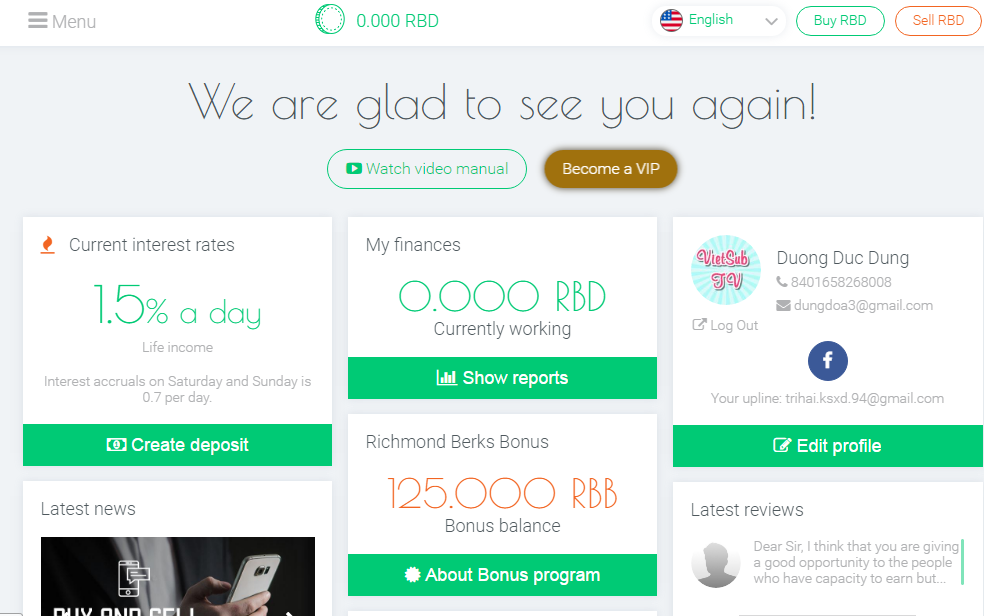984x616 pixels.
Task: Click the Sell RBD button
Action: click(x=938, y=21)
